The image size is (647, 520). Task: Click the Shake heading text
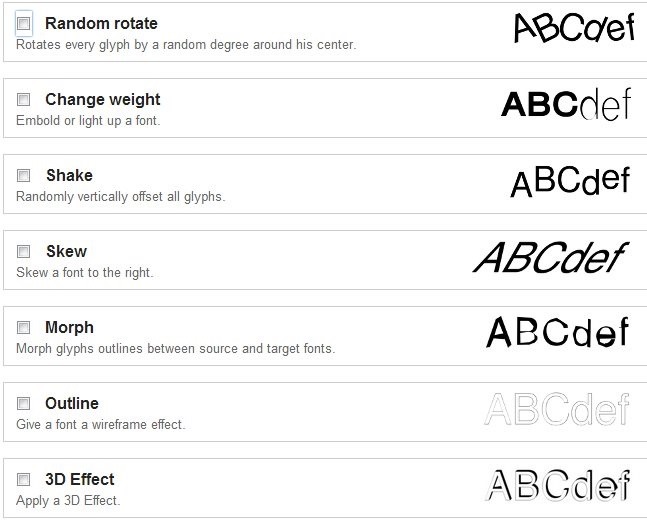[x=69, y=175]
